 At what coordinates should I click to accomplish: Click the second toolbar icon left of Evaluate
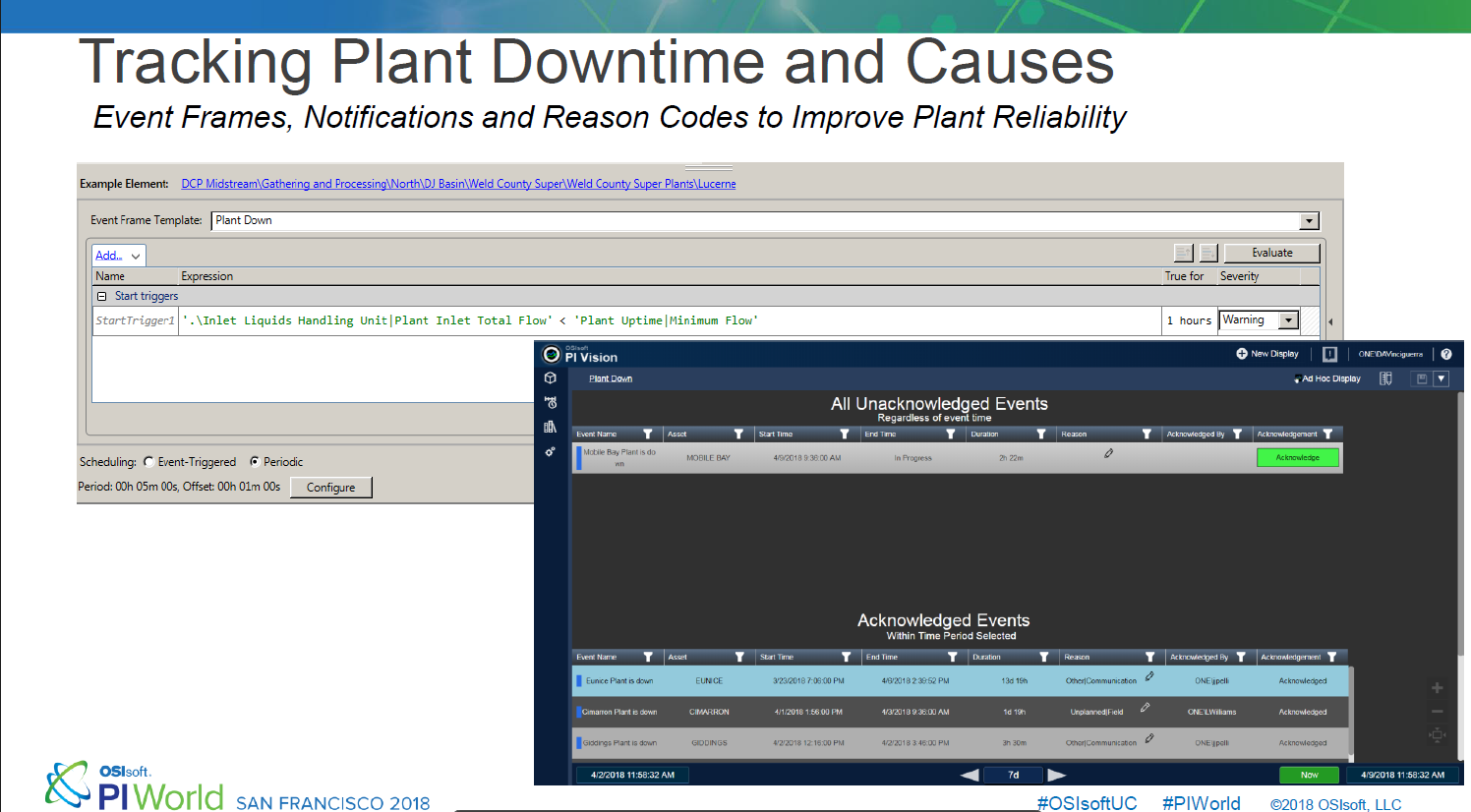1208,253
